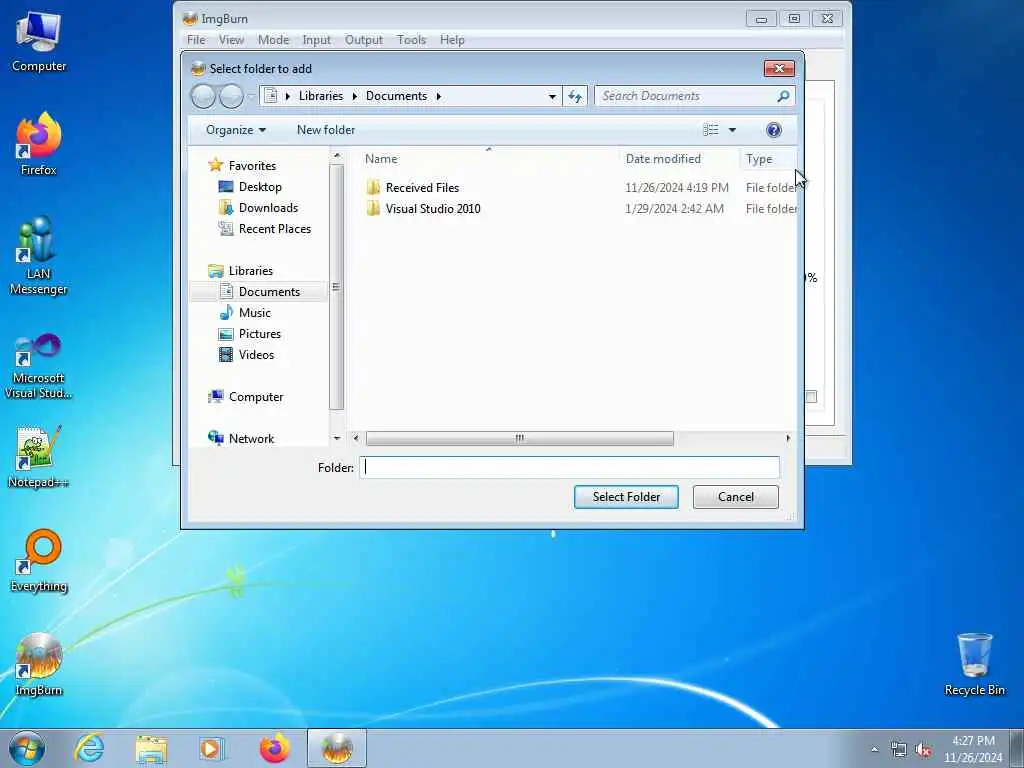
Task: Close the Select folder dialog
Action: coord(779,69)
